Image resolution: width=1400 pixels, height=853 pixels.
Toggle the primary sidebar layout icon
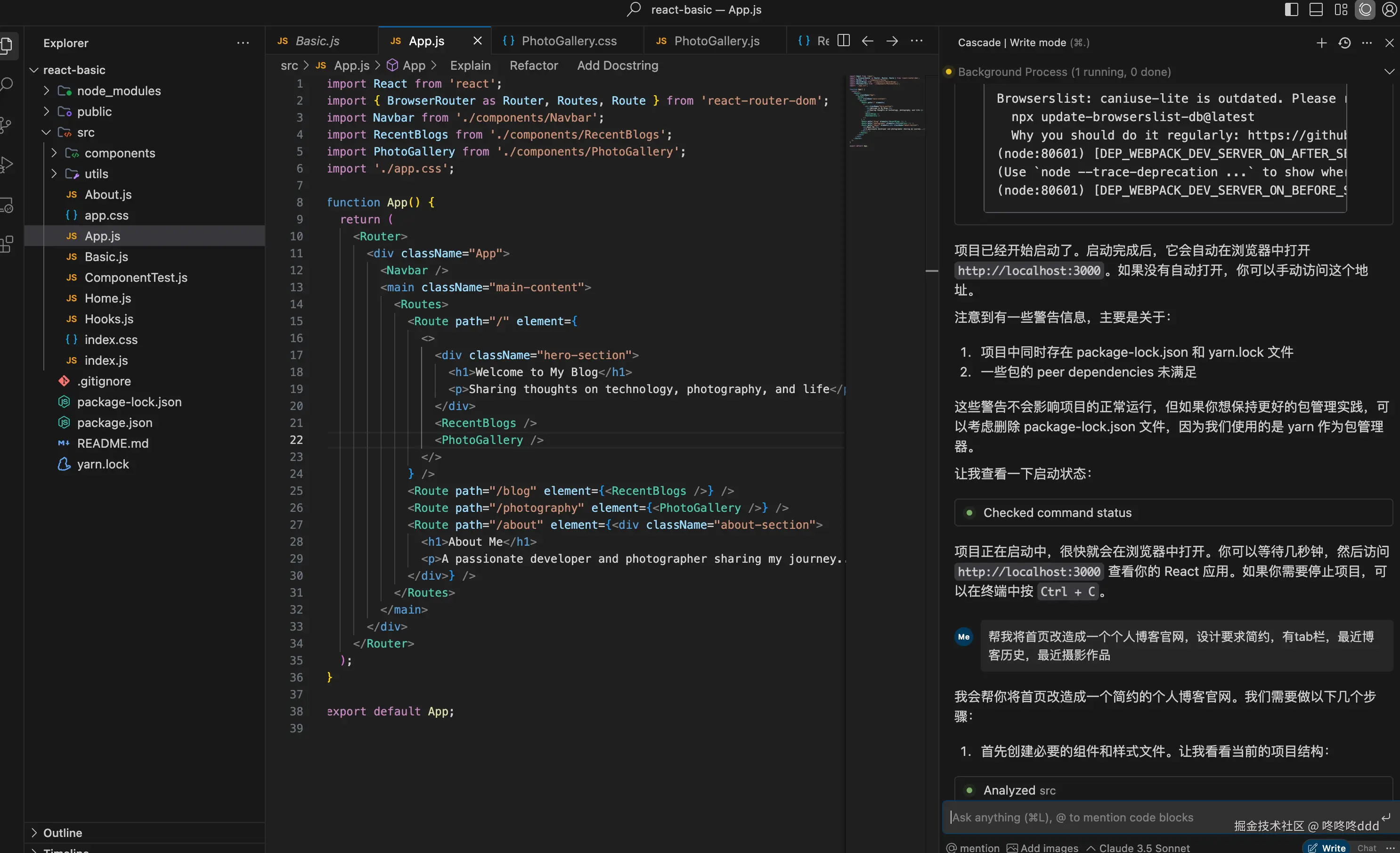pos(1292,9)
